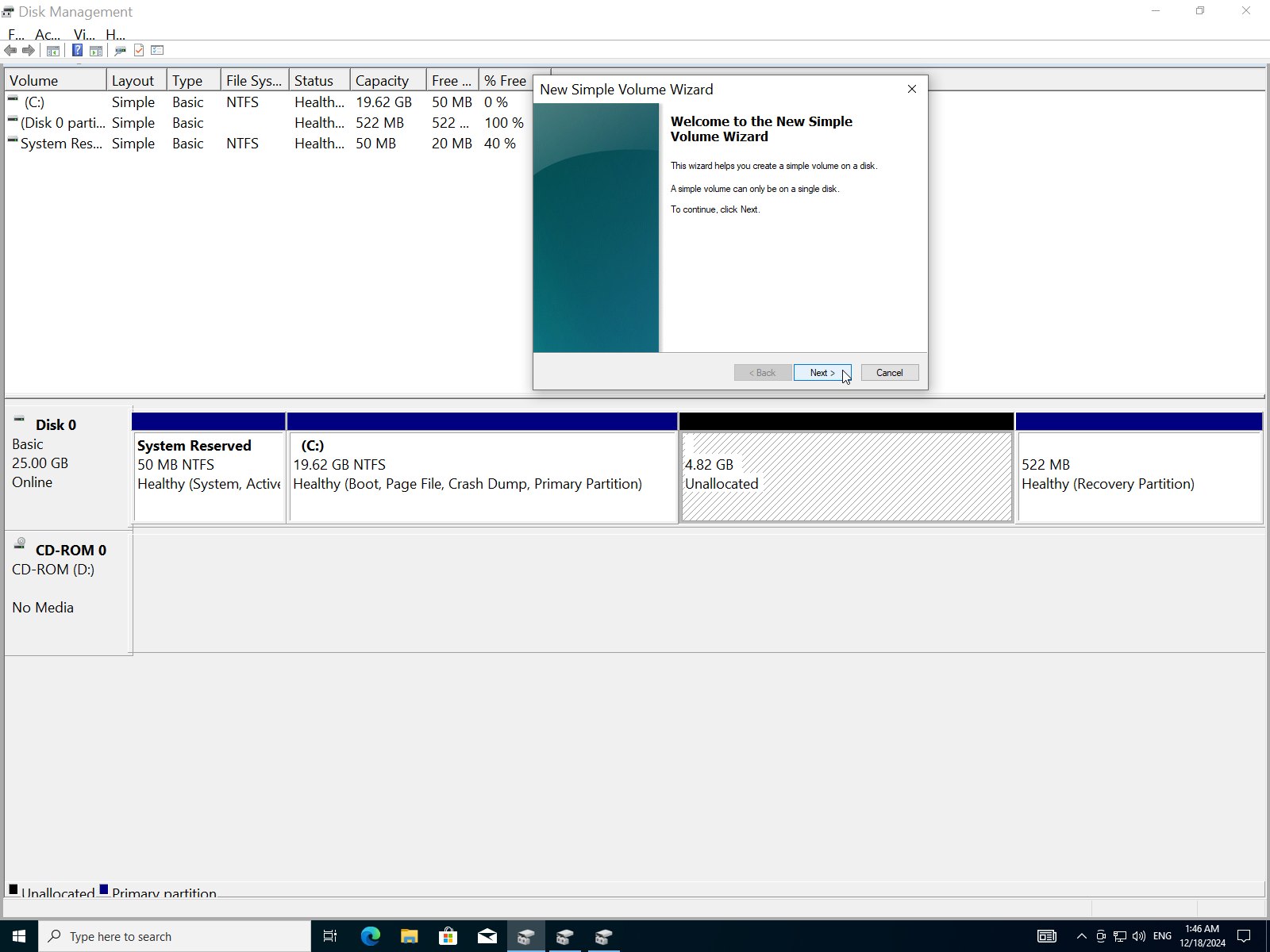
Task: Click the checklist settings toolbar icon
Action: (x=157, y=51)
